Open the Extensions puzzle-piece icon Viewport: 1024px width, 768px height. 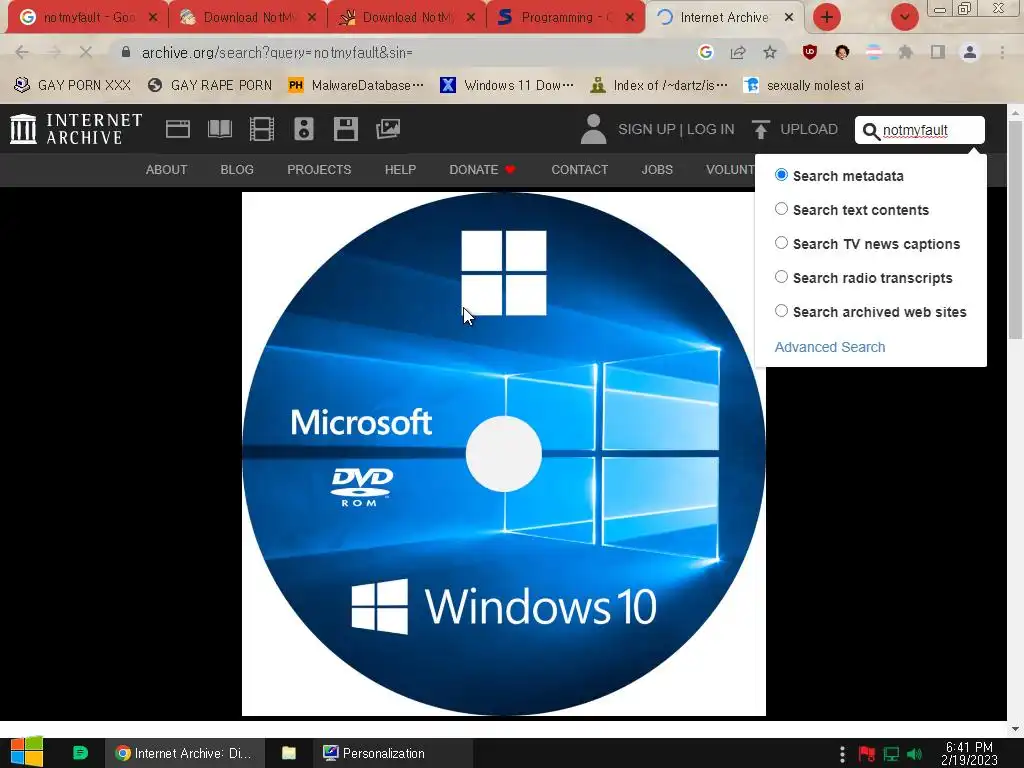[x=906, y=52]
